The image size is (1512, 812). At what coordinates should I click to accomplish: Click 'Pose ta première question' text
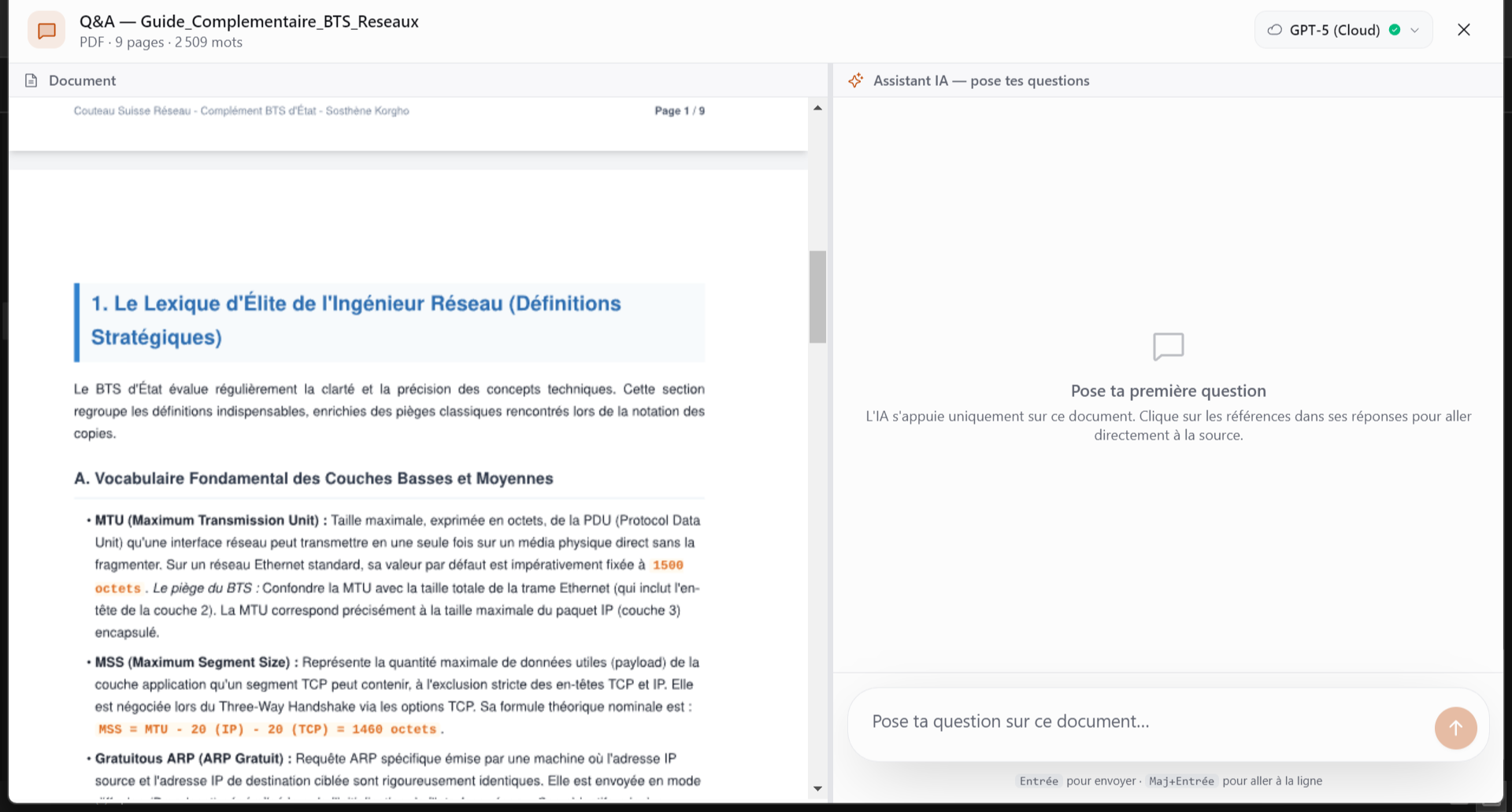1169,391
